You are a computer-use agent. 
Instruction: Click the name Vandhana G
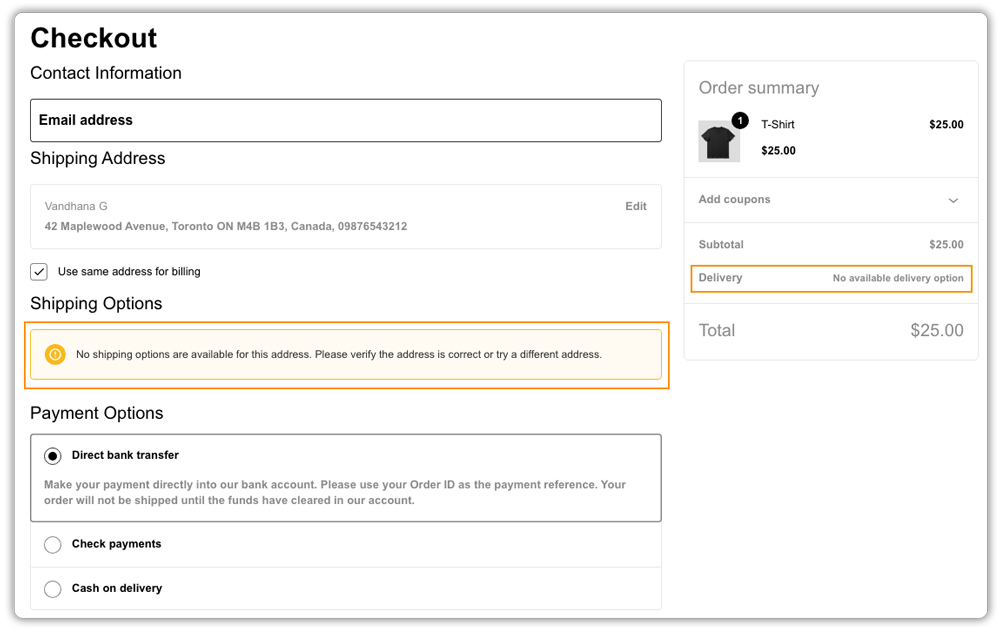coord(76,206)
